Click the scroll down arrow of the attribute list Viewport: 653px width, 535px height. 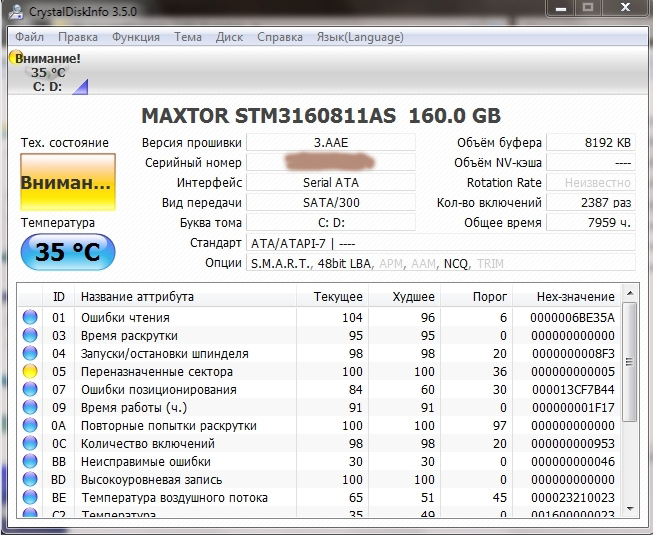point(630,509)
